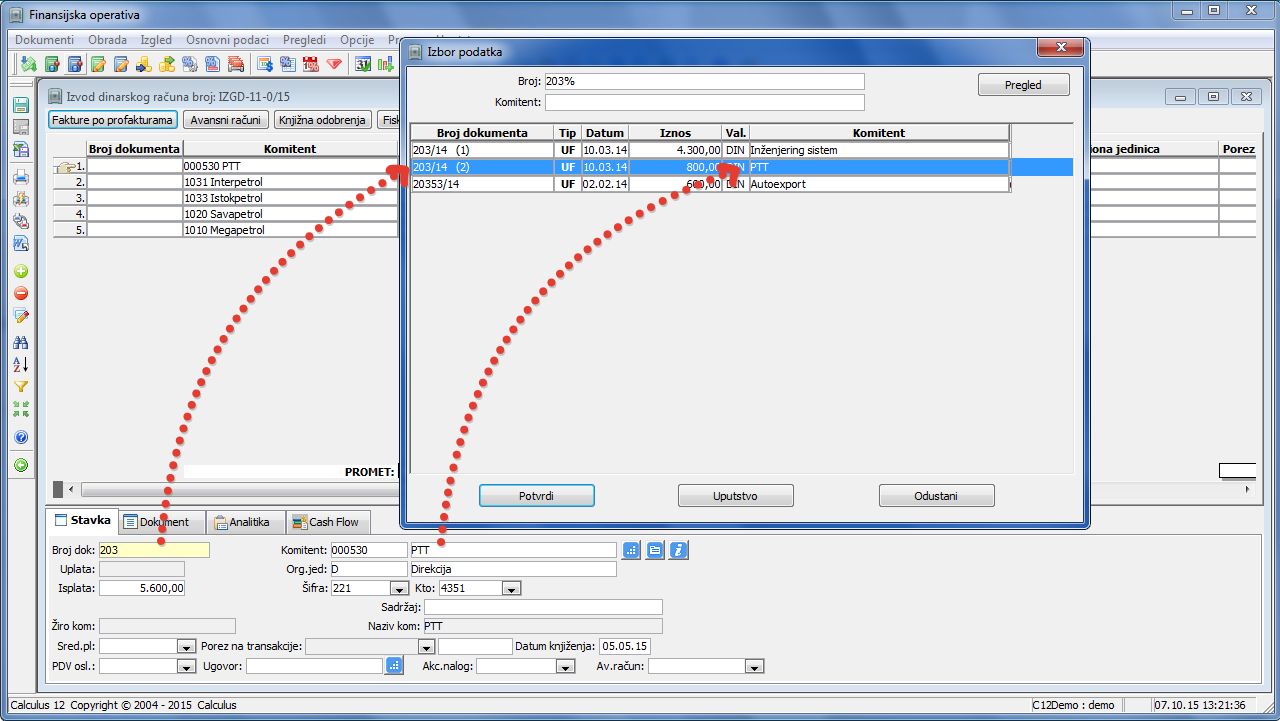
Task: Click lookup button next to Ugovor field
Action: (x=394, y=666)
